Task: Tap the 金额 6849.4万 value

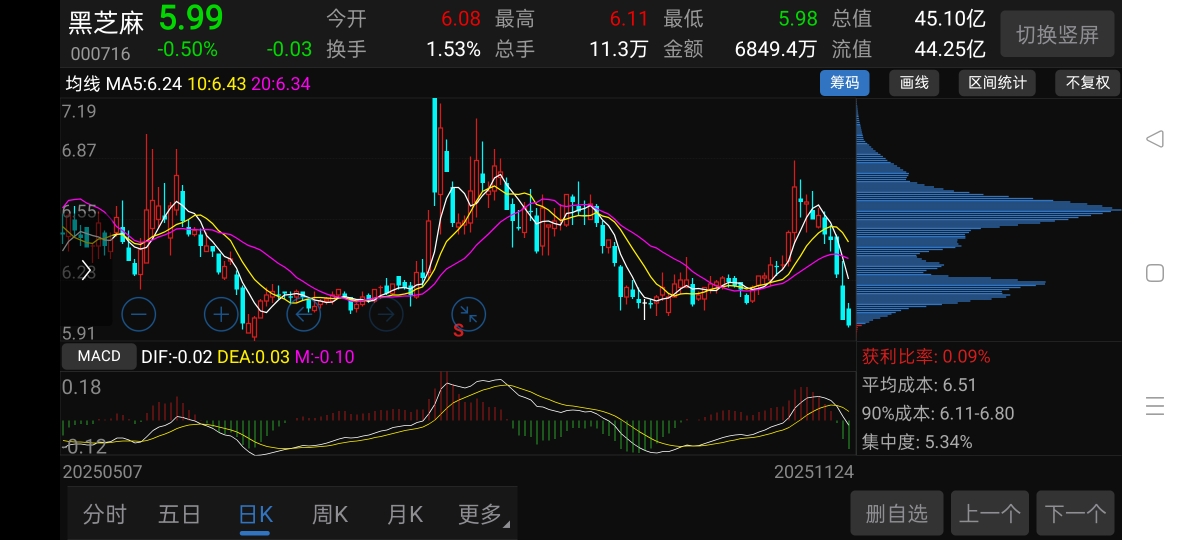Action: [776, 49]
